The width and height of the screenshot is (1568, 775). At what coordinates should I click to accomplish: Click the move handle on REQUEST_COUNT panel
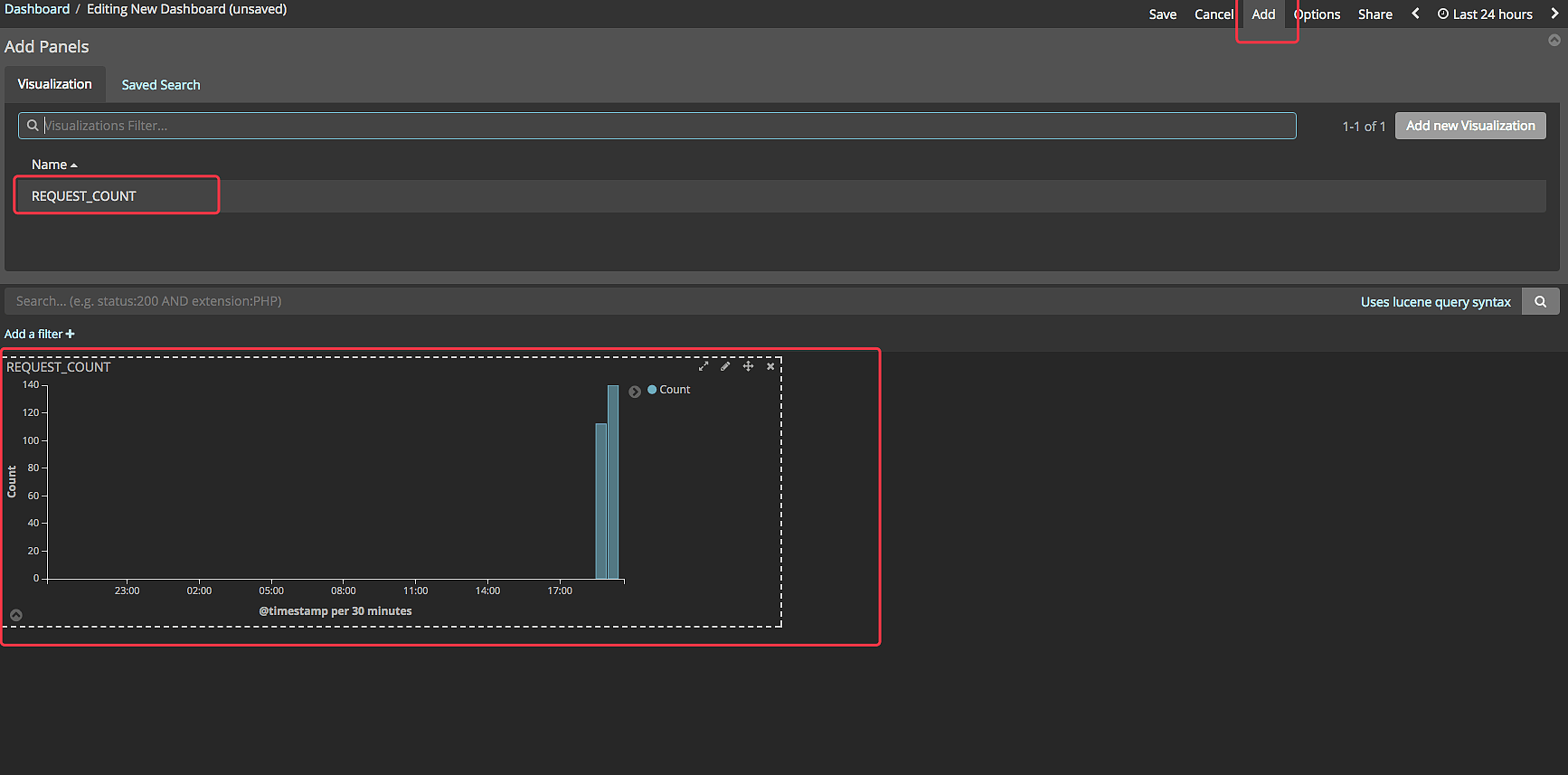tap(748, 366)
